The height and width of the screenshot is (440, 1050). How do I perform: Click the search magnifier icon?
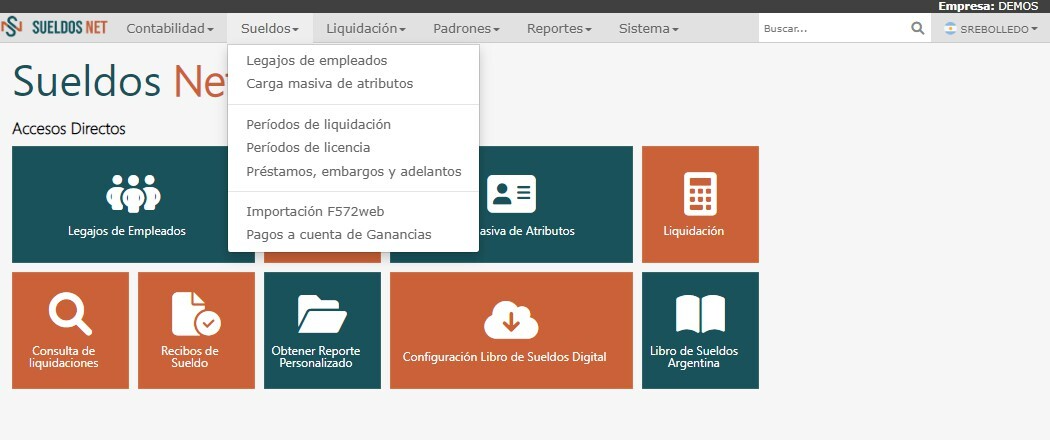917,28
